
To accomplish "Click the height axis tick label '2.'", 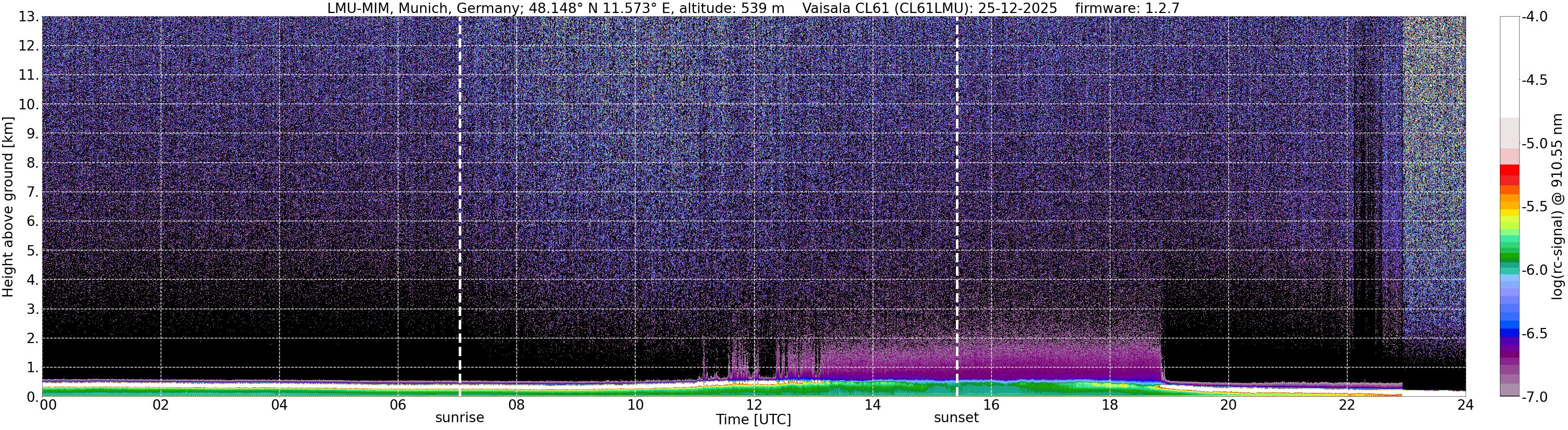I will pos(32,339).
